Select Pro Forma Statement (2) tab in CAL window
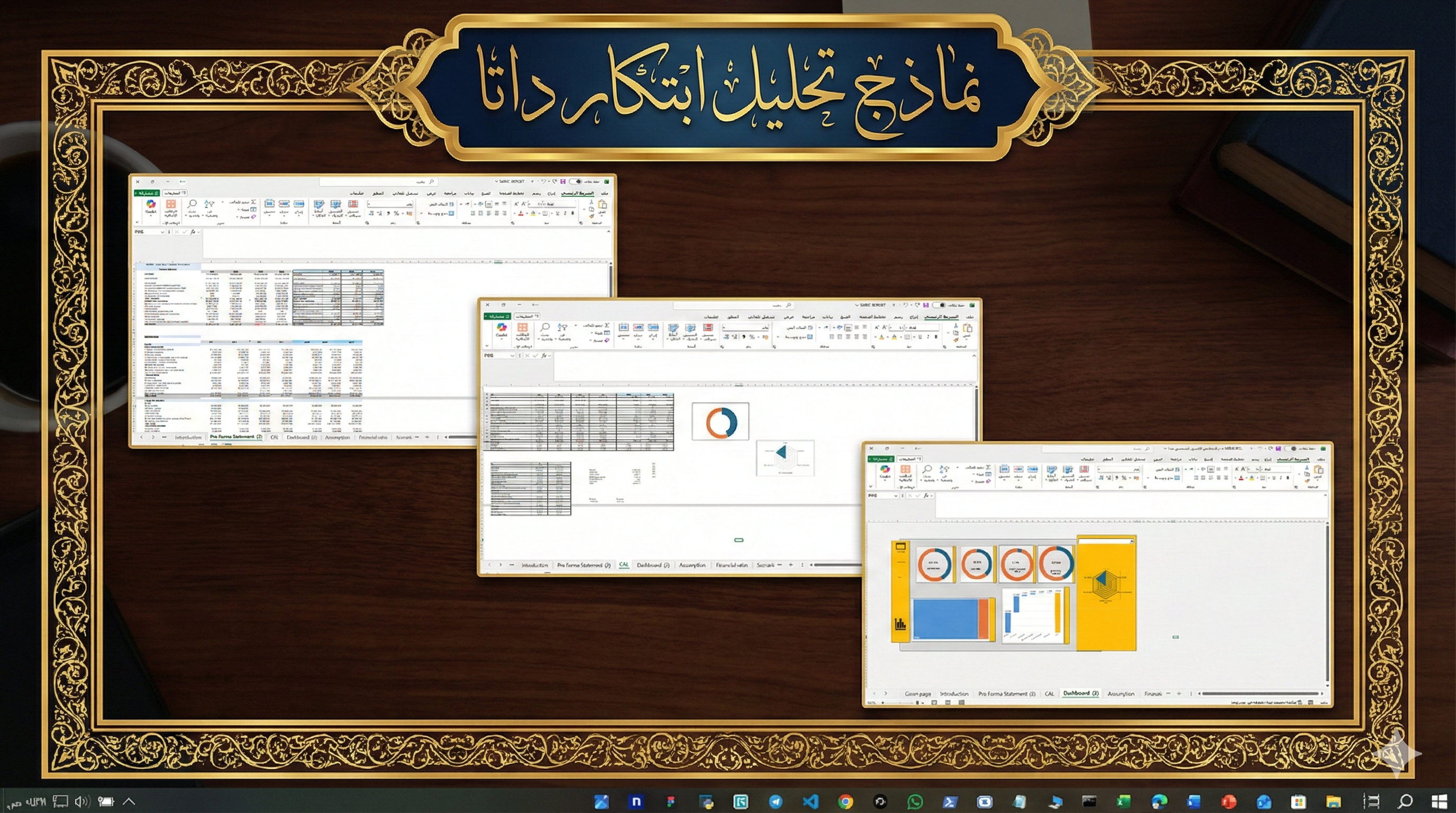Screen dimensions: 1456x813 (x=584, y=565)
